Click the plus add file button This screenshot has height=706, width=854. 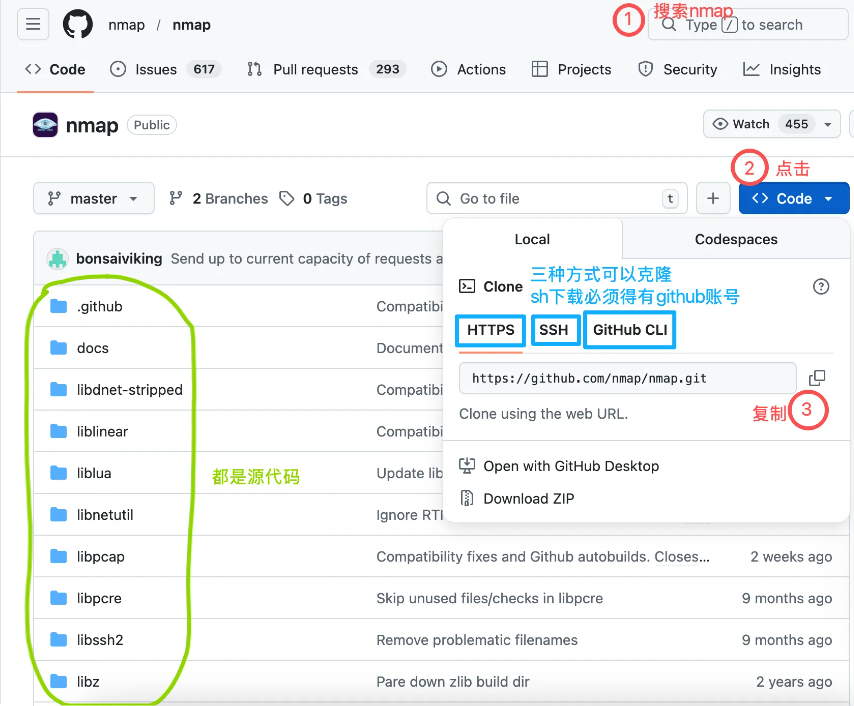coord(713,198)
